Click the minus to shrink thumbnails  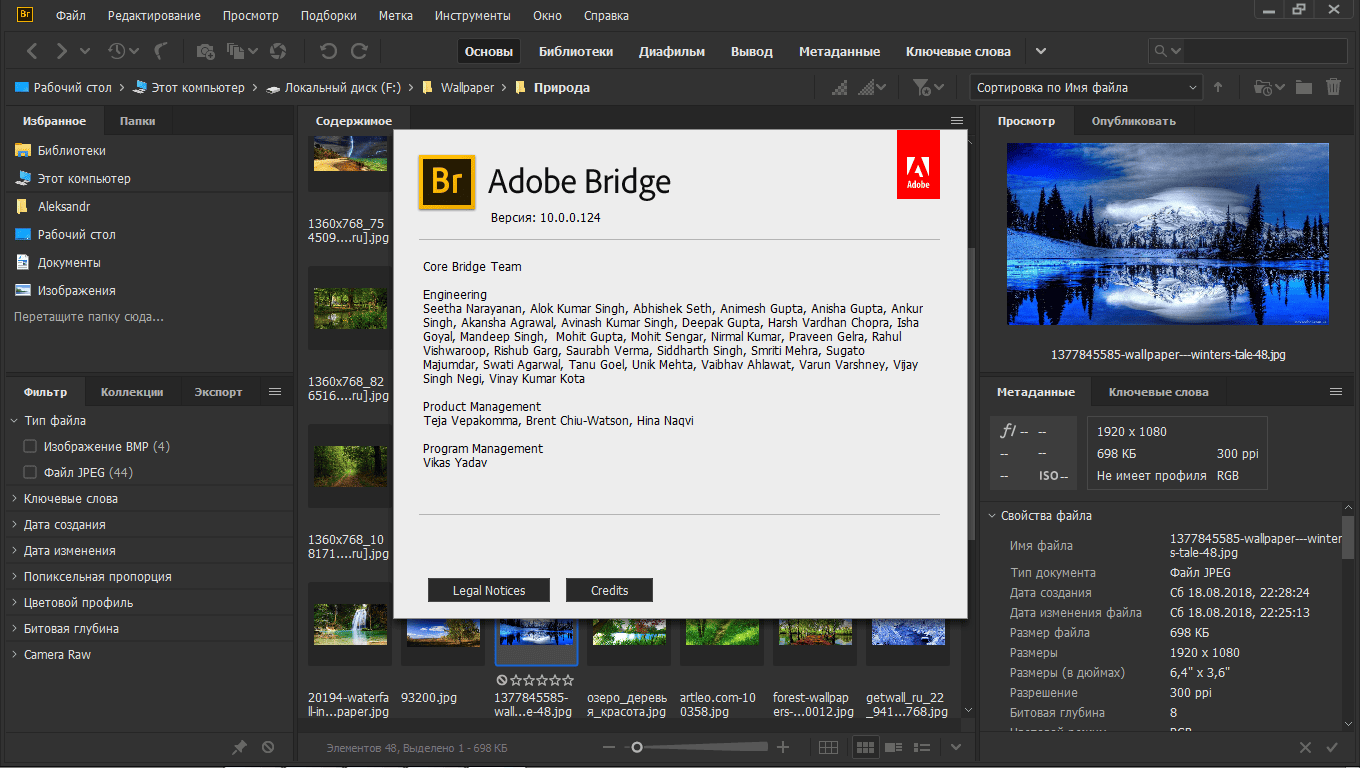click(x=608, y=747)
